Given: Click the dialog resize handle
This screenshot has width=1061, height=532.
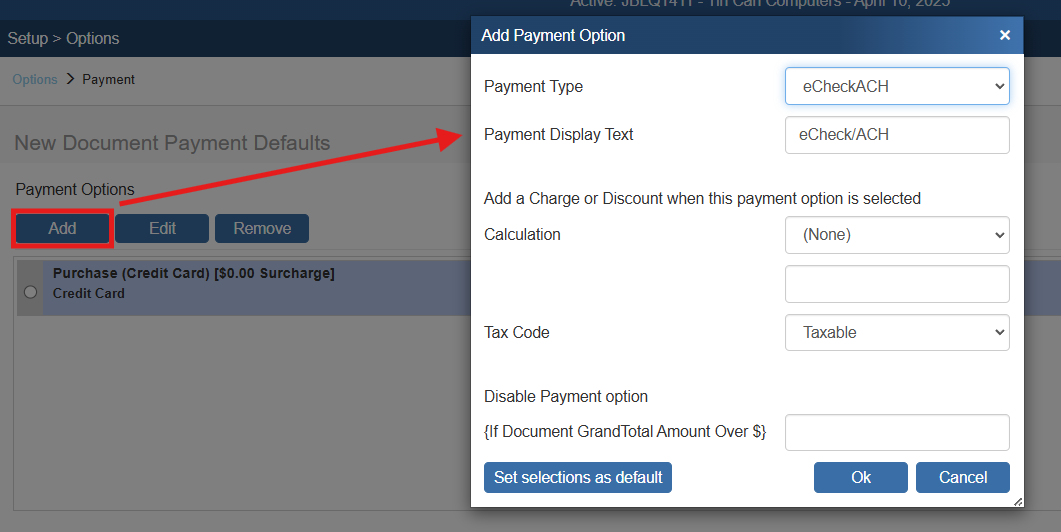Looking at the screenshot, I should click(x=1017, y=500).
